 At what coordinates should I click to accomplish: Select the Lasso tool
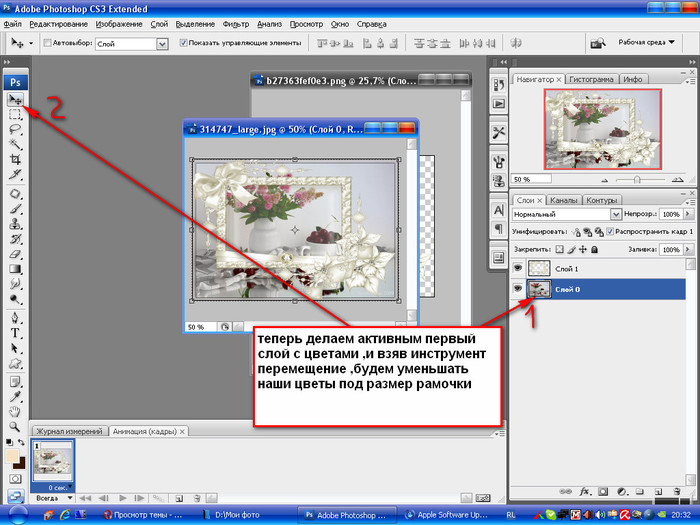(15, 129)
